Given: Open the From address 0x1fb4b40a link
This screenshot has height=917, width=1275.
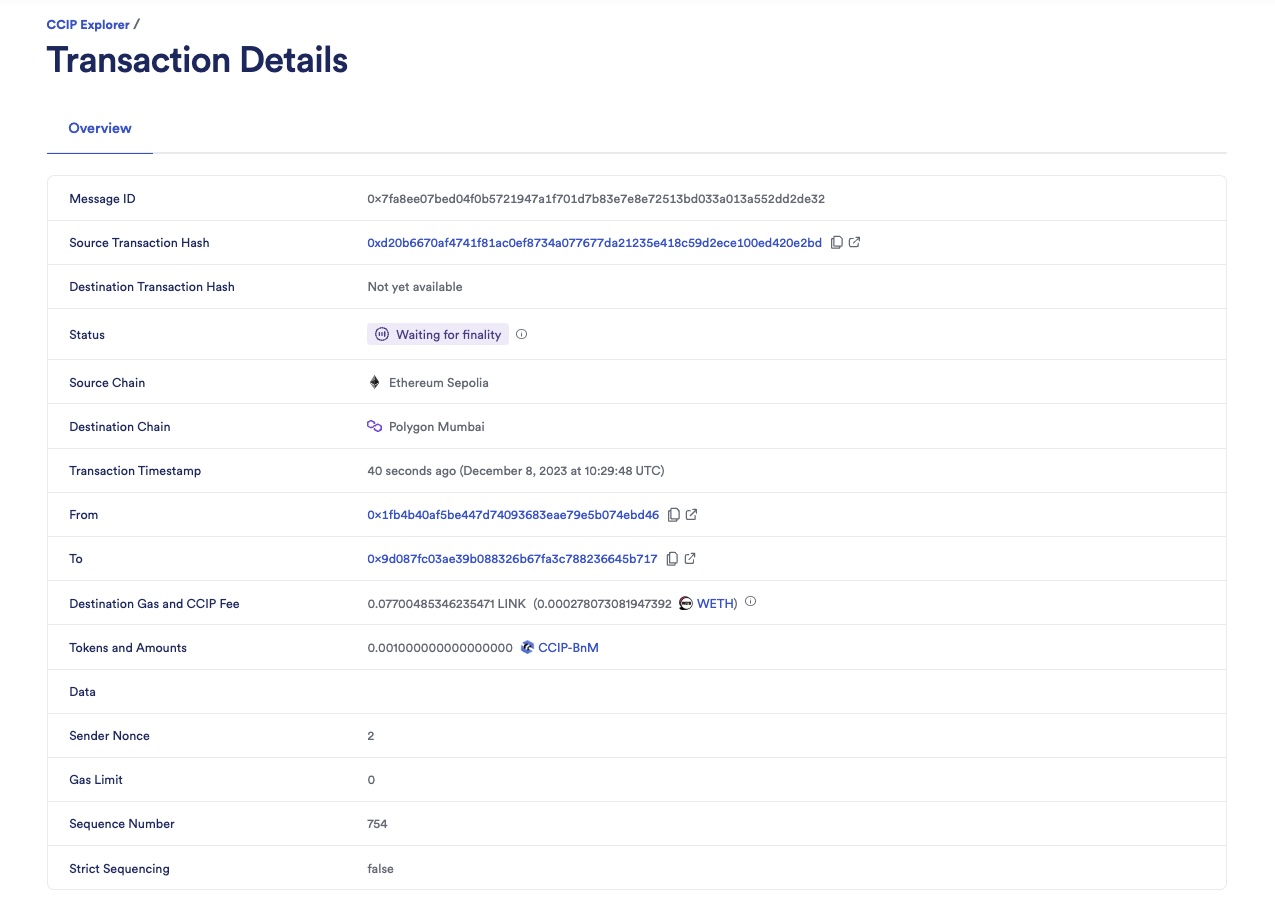Looking at the screenshot, I should (513, 515).
